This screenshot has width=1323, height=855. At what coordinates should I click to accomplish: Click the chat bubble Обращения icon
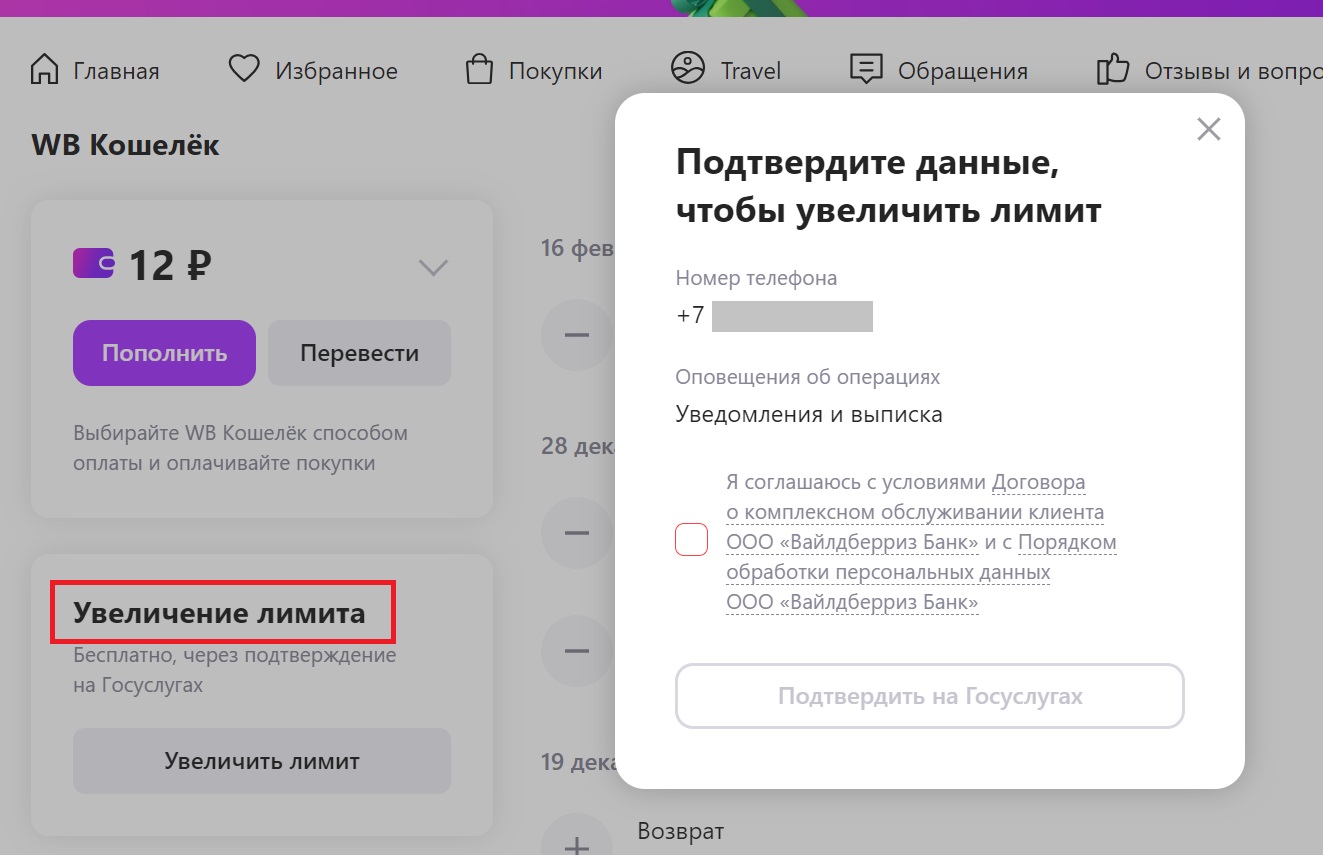click(x=866, y=70)
